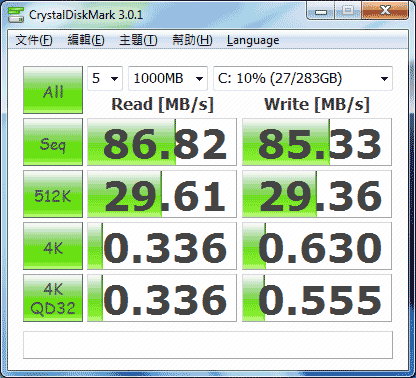Viewport: 416px width, 378px height.
Task: Start the 4K QD32 benchmark test
Action: [x=53, y=298]
